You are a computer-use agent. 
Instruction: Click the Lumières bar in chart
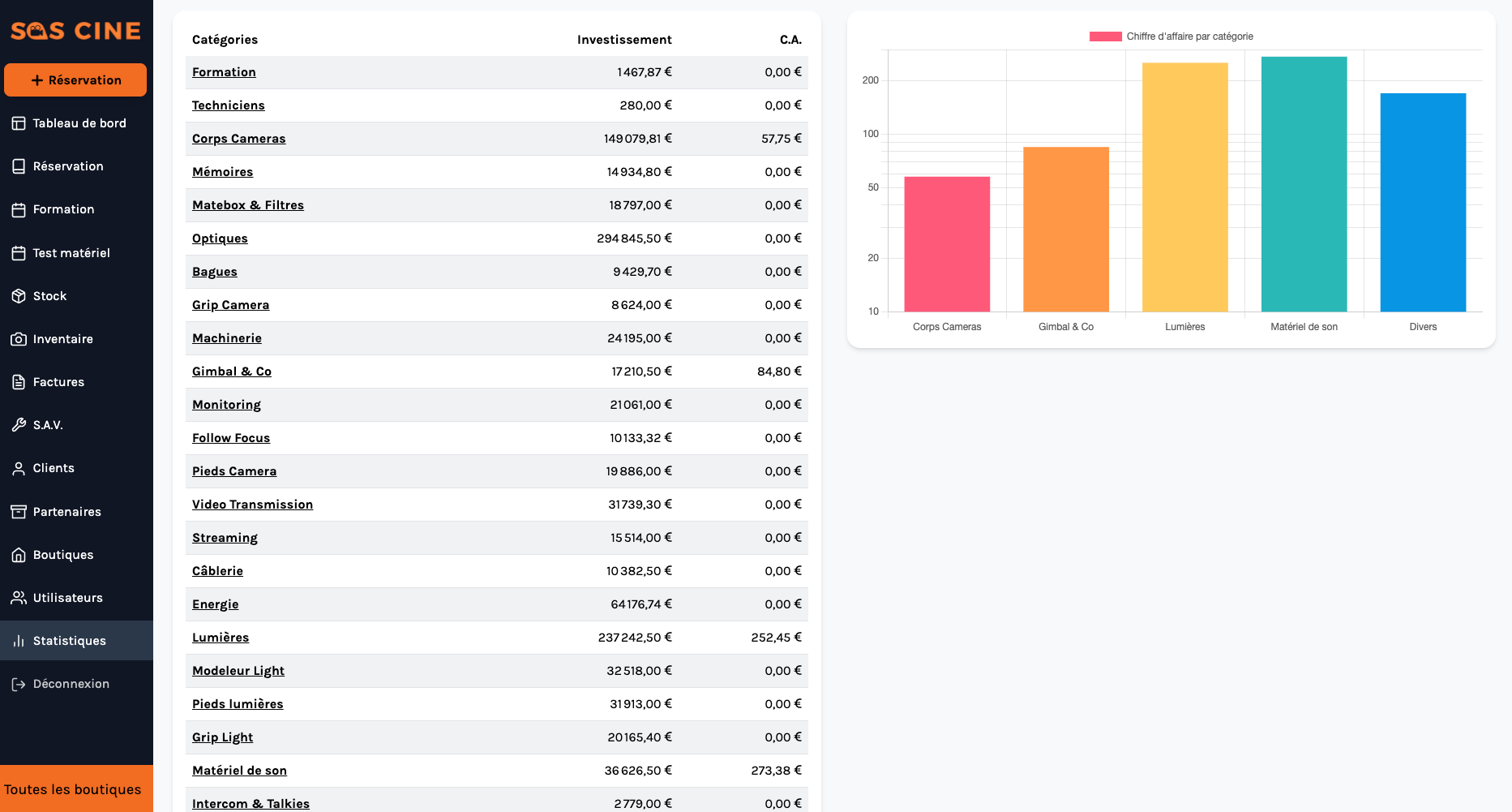[x=1184, y=187]
